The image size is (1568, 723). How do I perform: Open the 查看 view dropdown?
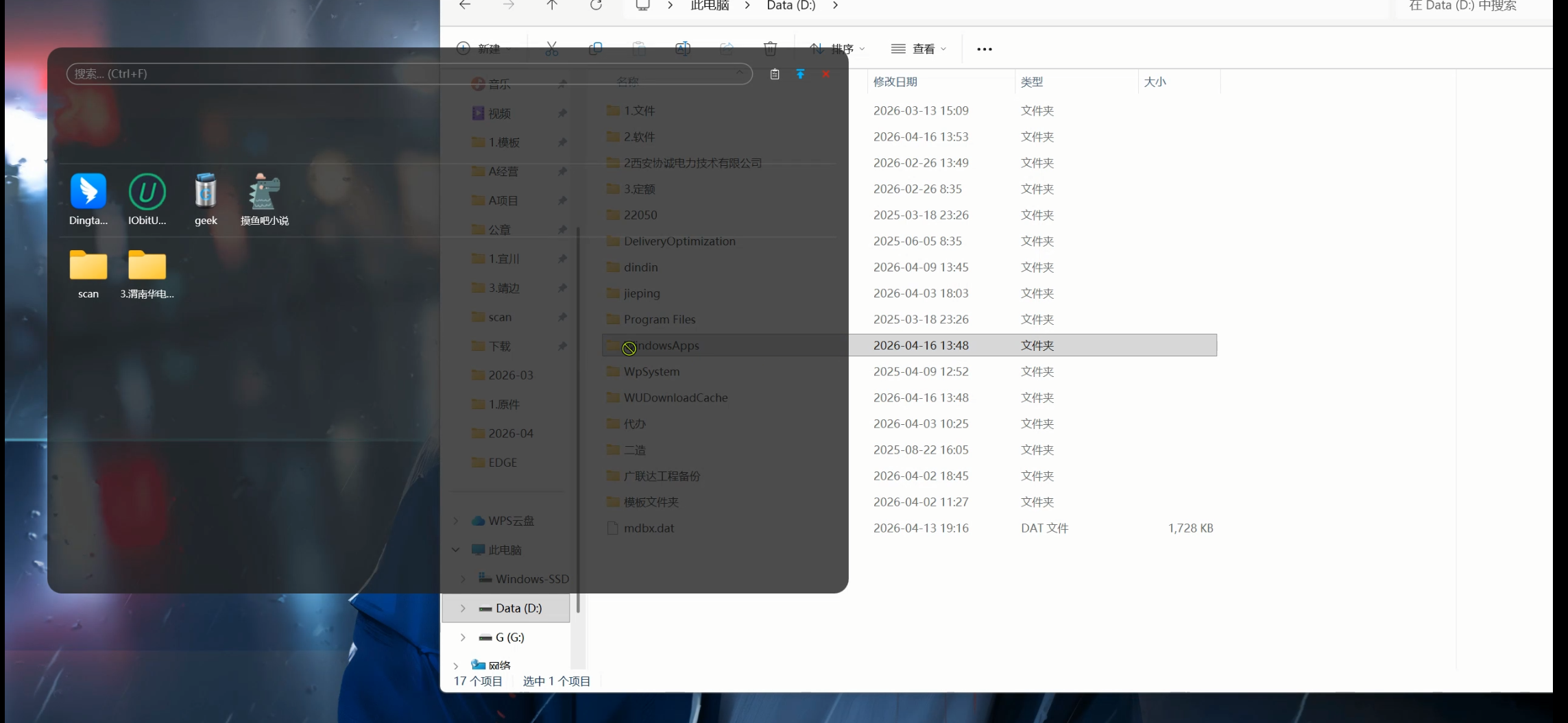[918, 49]
